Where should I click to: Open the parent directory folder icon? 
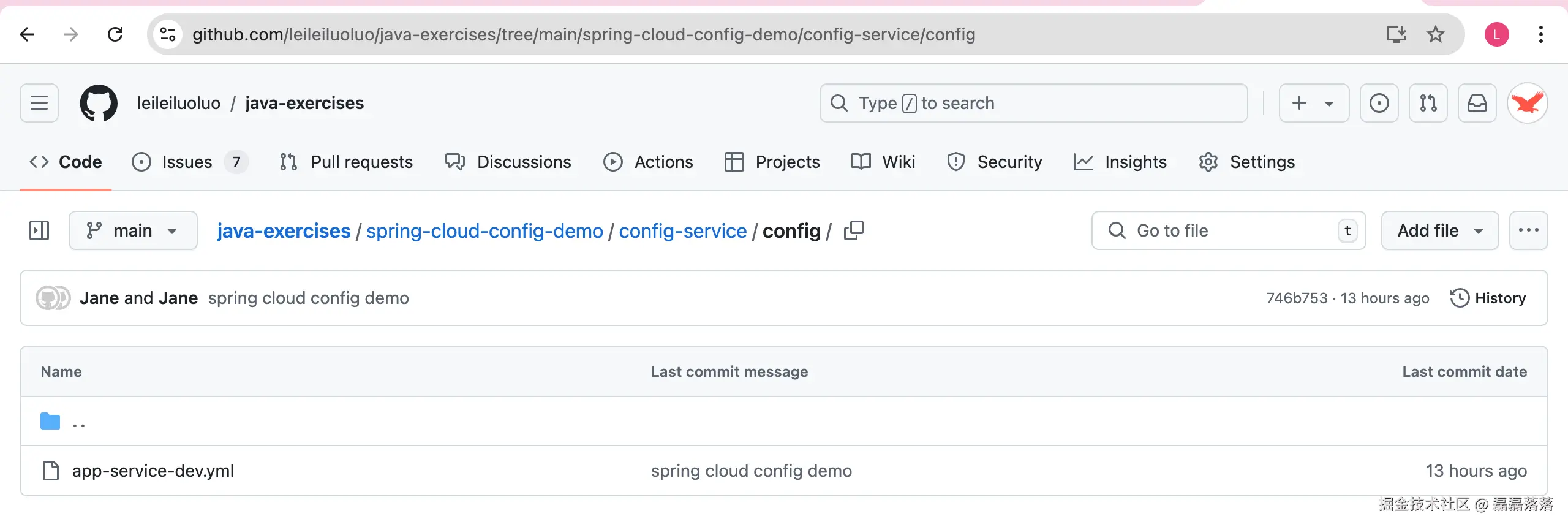(50, 422)
